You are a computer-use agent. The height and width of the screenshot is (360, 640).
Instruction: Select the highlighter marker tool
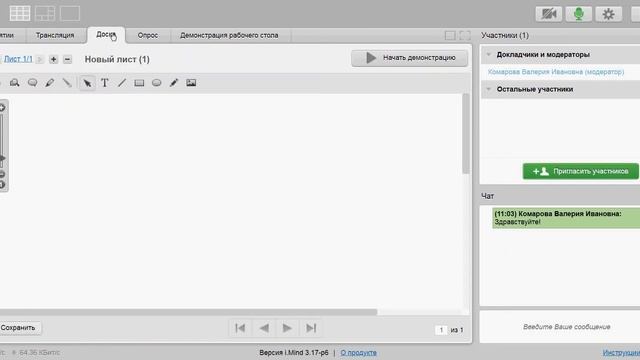50,83
